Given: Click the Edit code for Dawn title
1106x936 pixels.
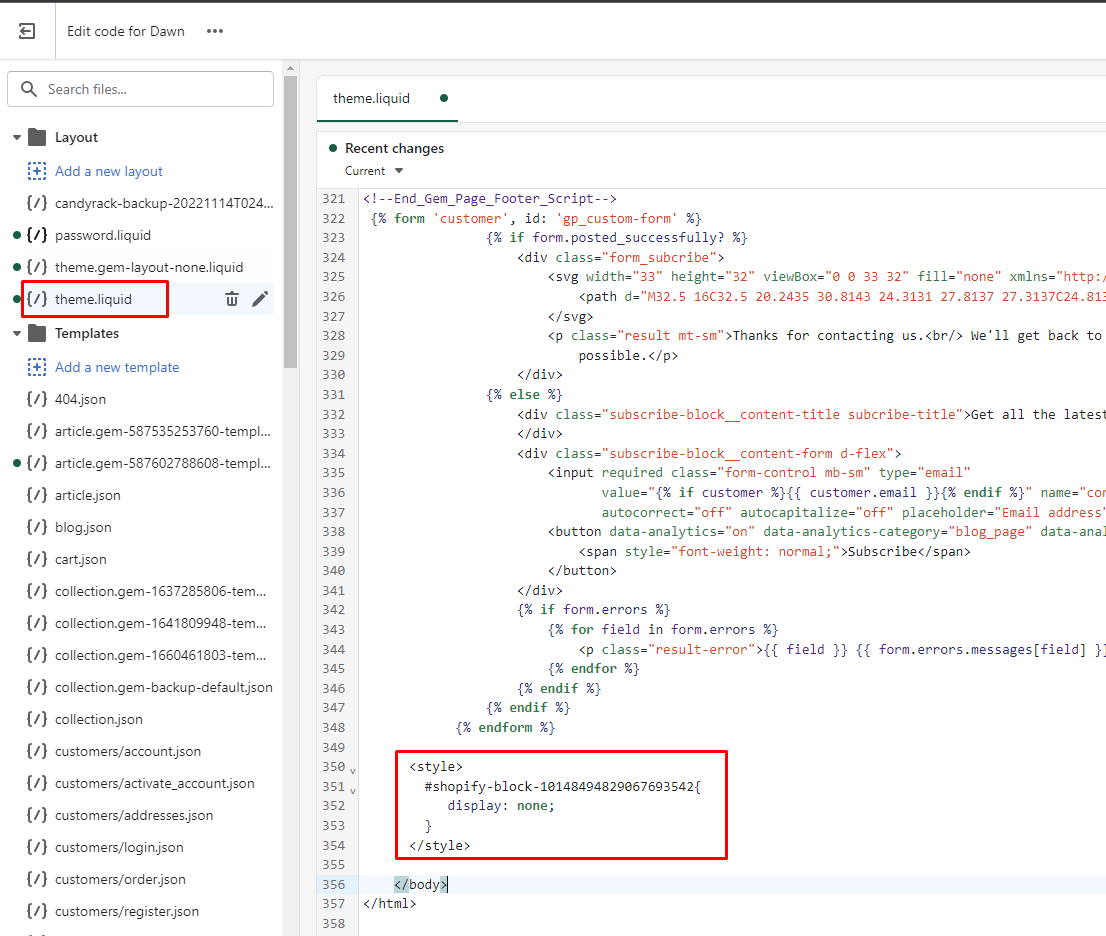Looking at the screenshot, I should click(x=126, y=31).
